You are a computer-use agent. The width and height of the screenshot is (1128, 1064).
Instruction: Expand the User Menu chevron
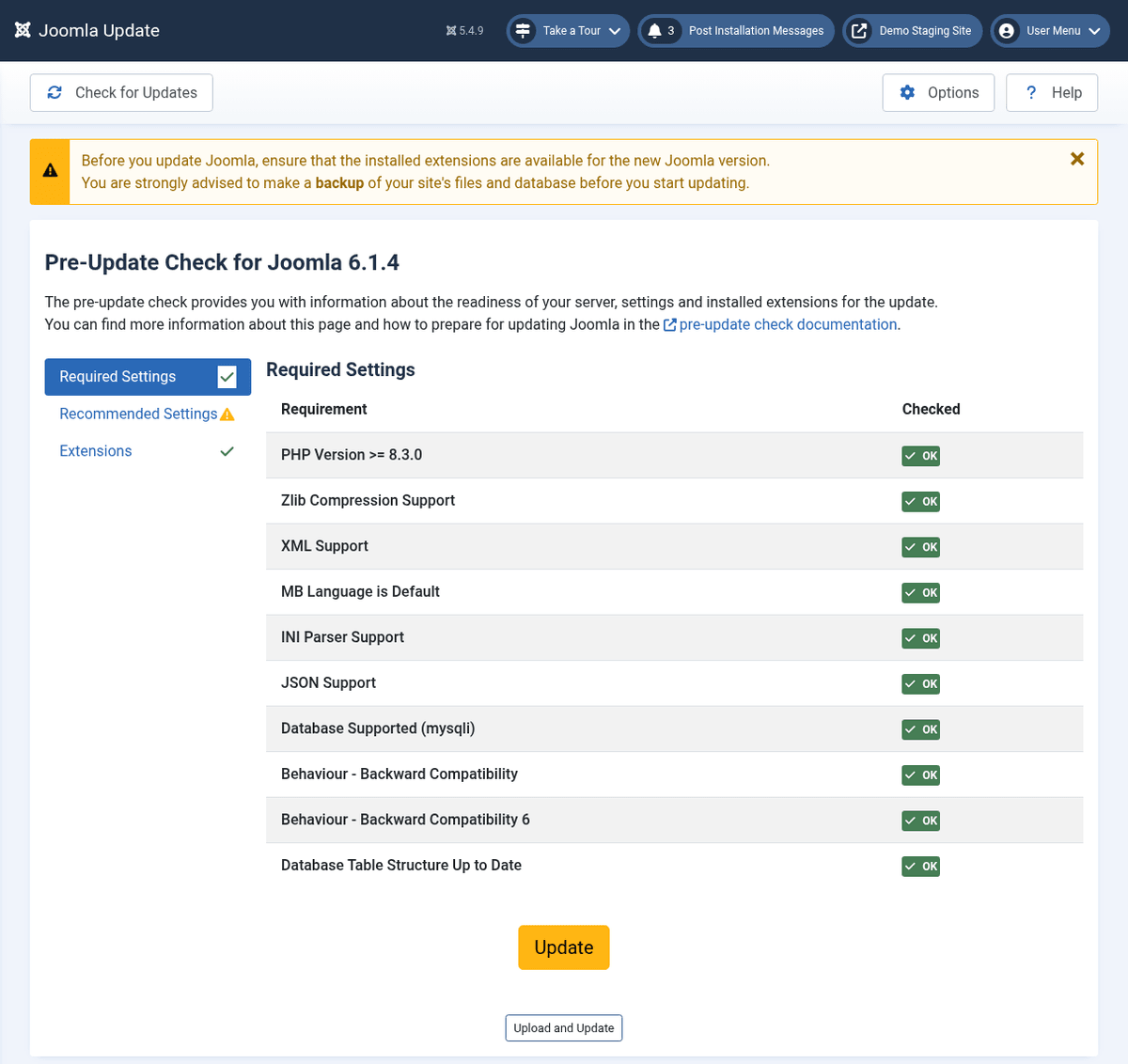1094,31
